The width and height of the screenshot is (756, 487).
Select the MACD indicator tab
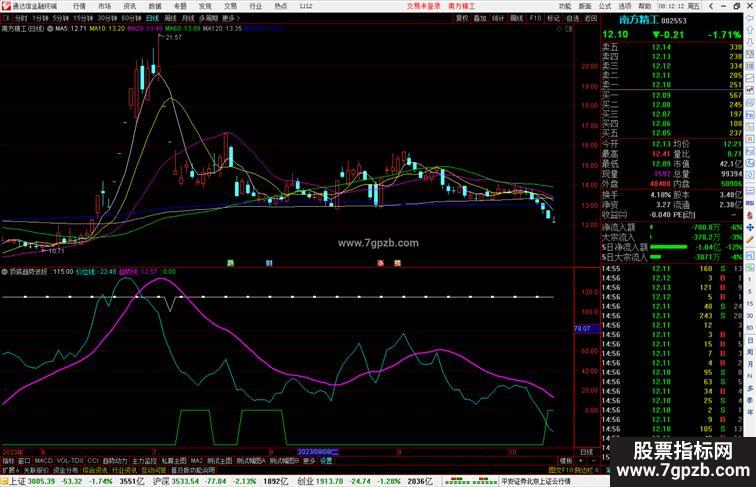(x=43, y=461)
